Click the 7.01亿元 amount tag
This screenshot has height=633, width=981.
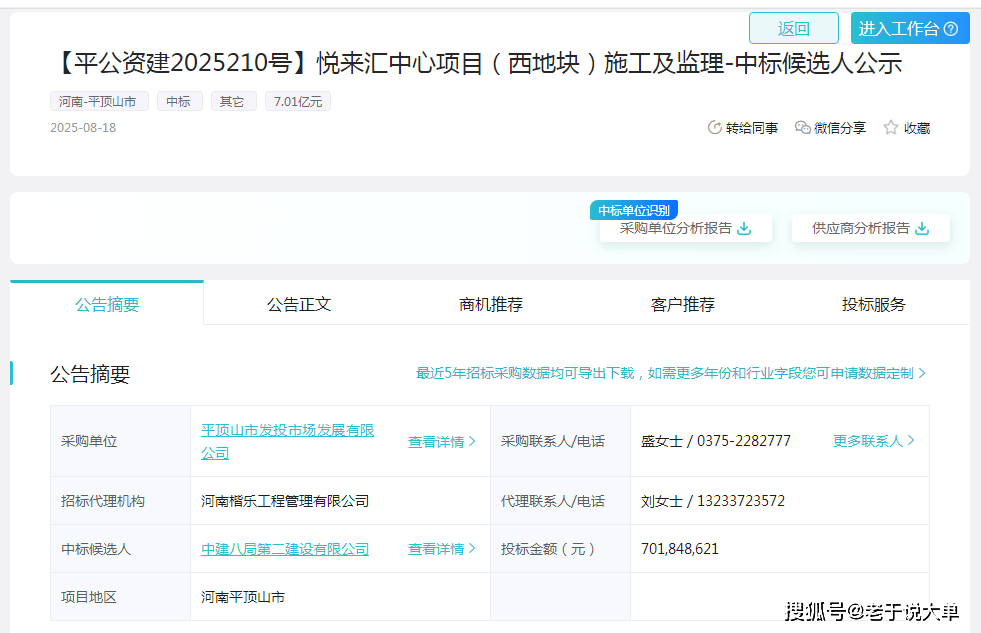(x=298, y=101)
